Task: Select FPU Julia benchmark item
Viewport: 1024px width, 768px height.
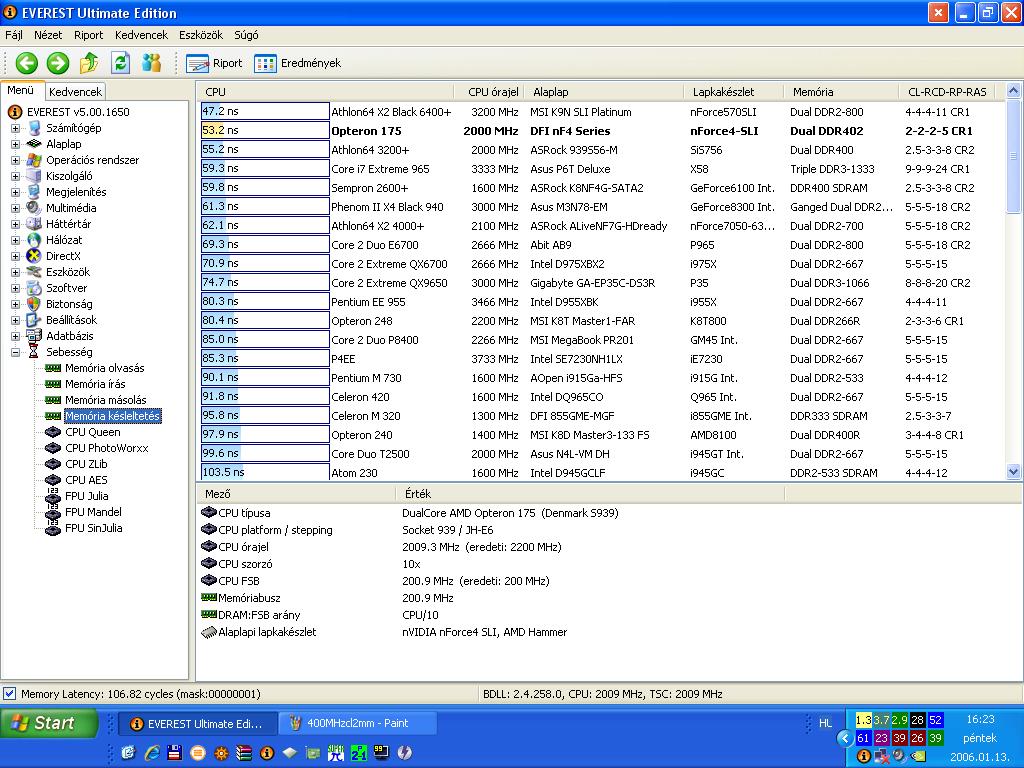Action: coord(86,496)
